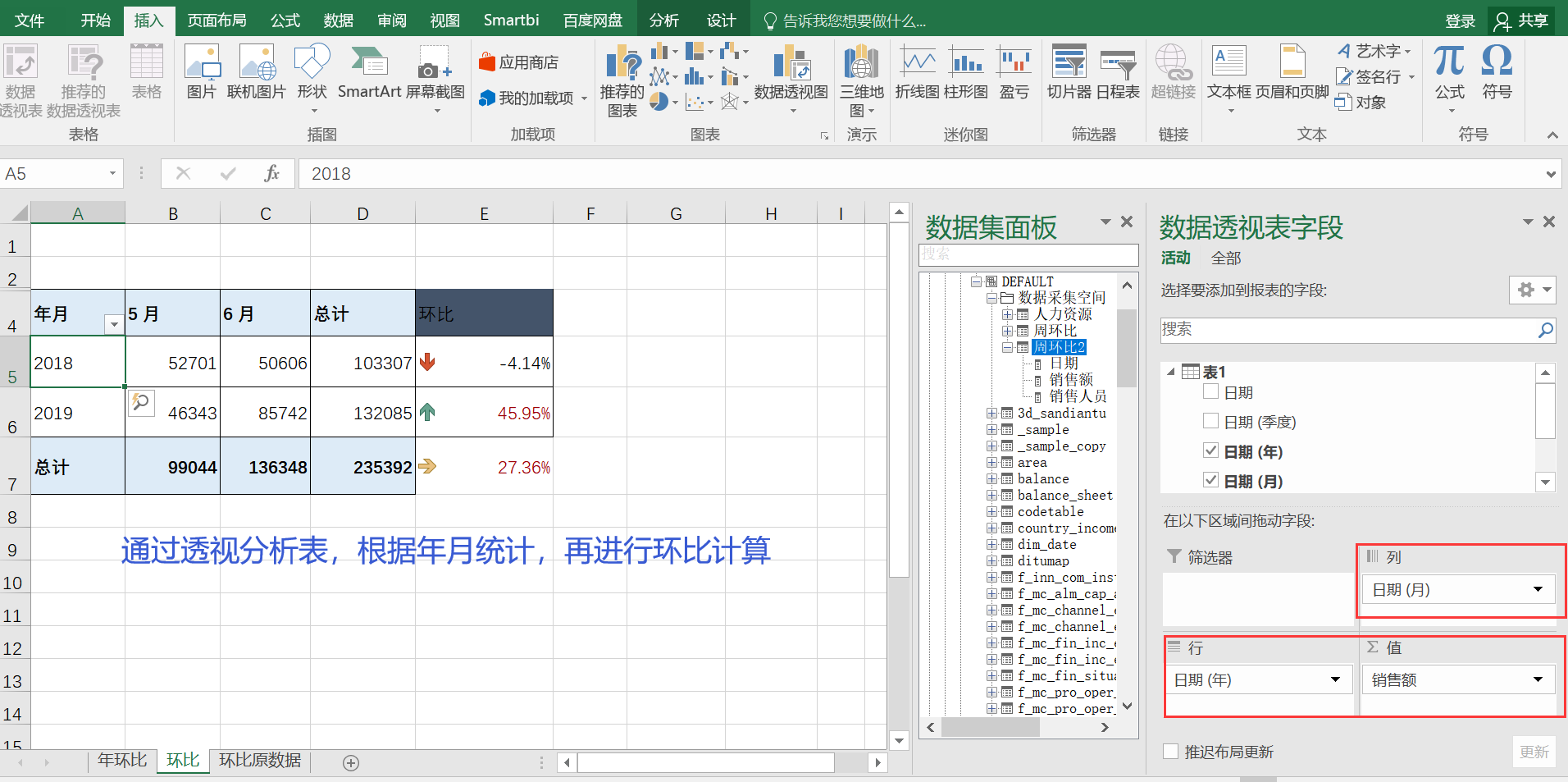Image resolution: width=1568 pixels, height=782 pixels.
Task: Insert a PivotChart (数据透视图)
Action: click(791, 78)
